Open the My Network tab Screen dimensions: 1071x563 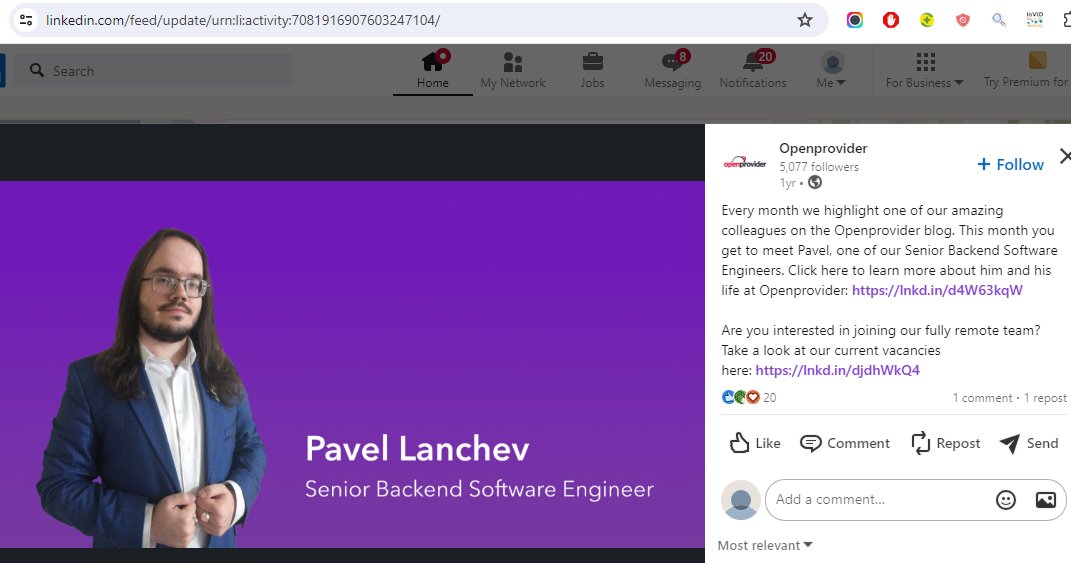click(x=512, y=70)
